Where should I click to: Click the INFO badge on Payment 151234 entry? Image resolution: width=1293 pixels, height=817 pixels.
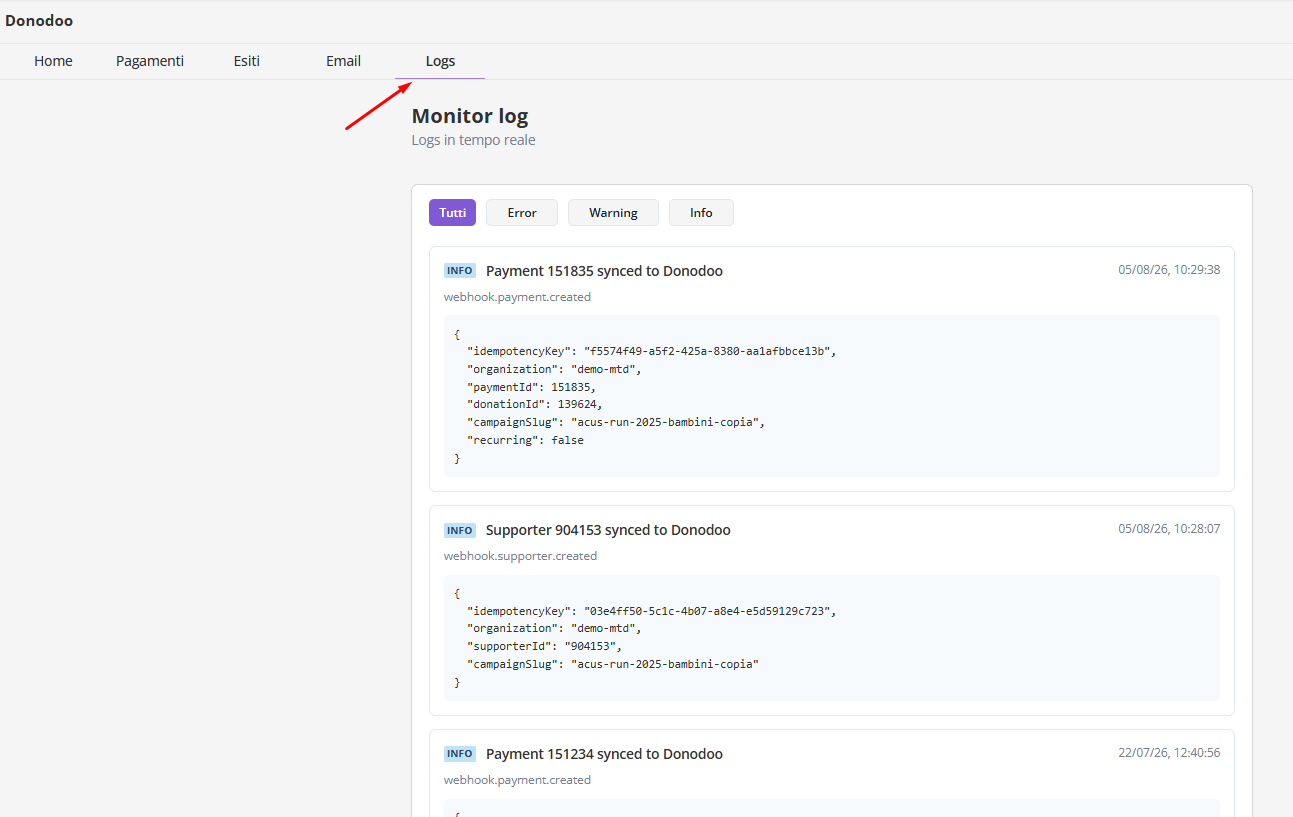point(460,754)
